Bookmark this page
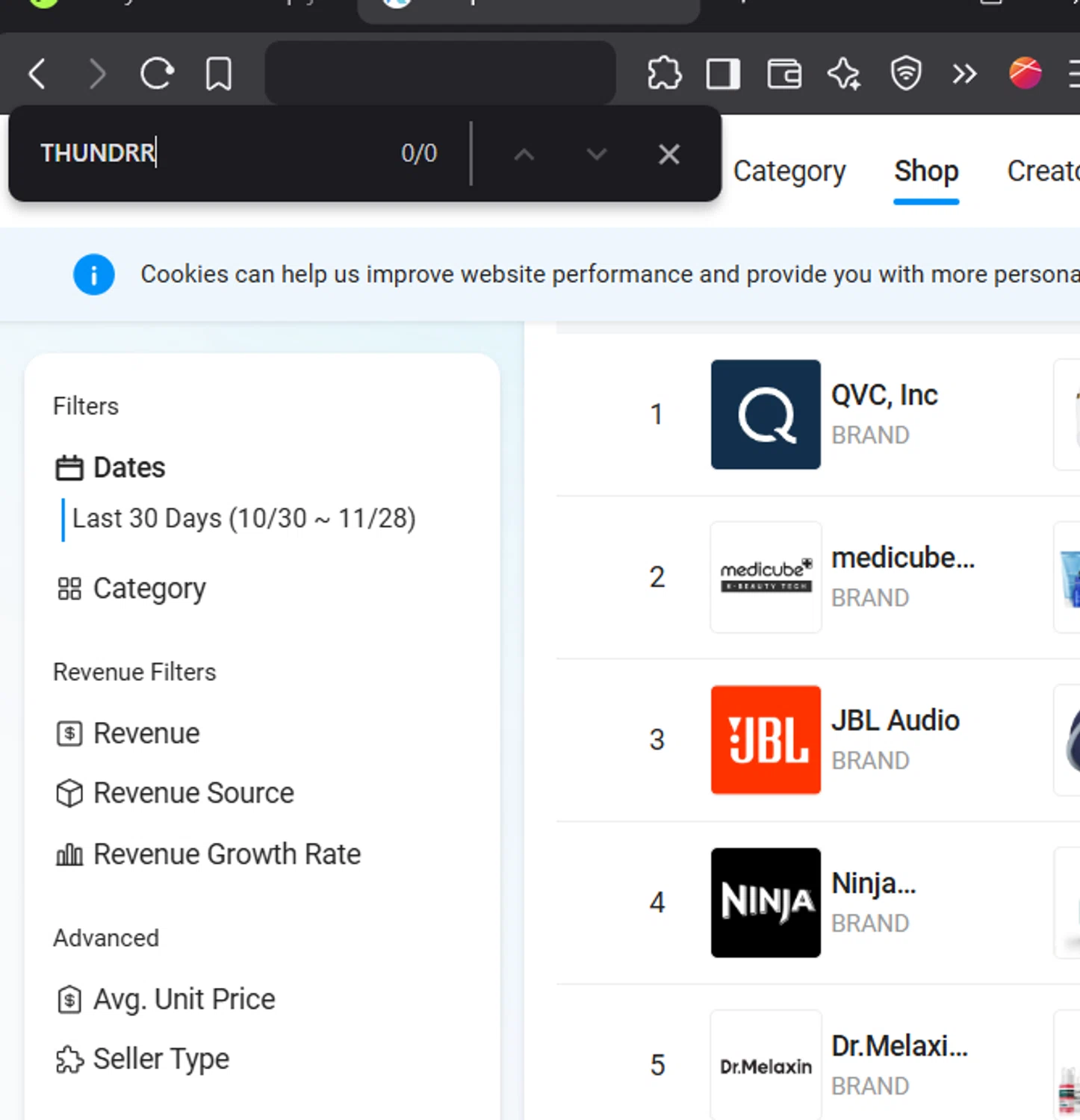The image size is (1080, 1120). pyautogui.click(x=219, y=74)
